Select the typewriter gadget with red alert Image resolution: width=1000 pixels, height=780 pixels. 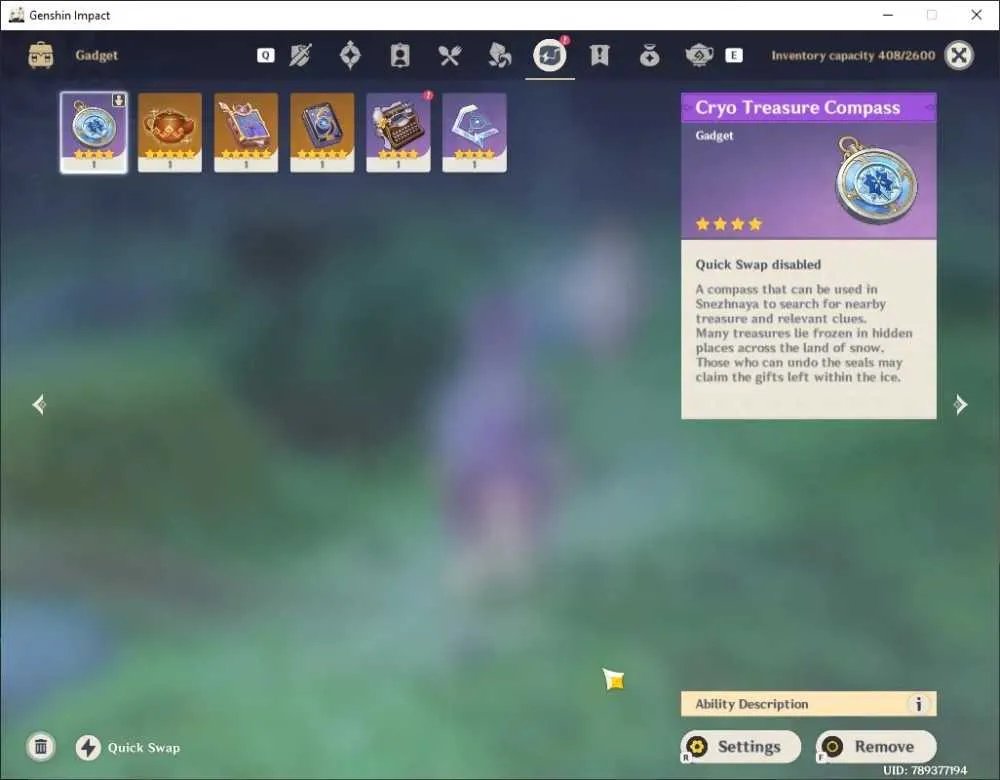click(399, 133)
